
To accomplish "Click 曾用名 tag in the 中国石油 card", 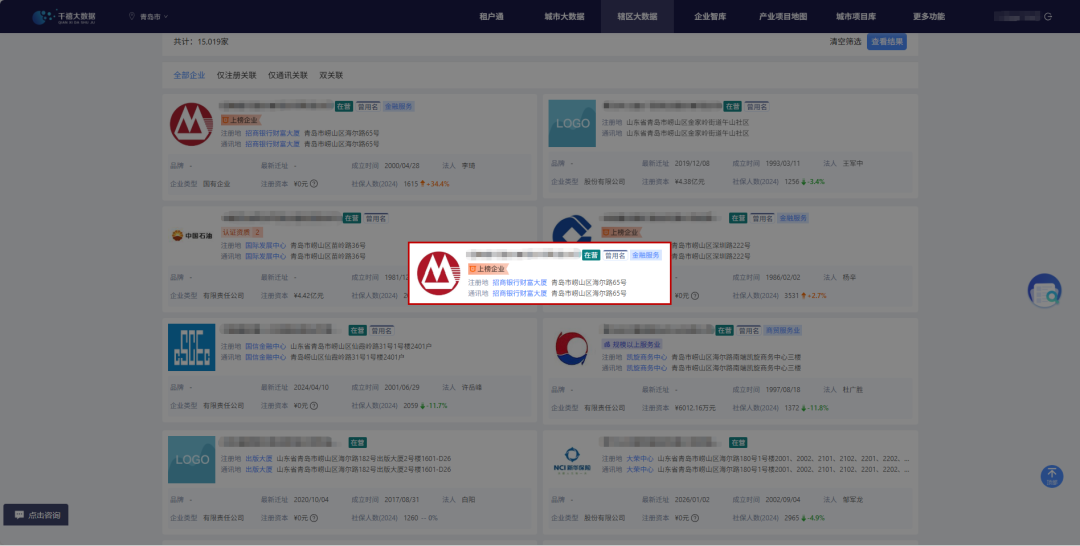I will [x=376, y=218].
